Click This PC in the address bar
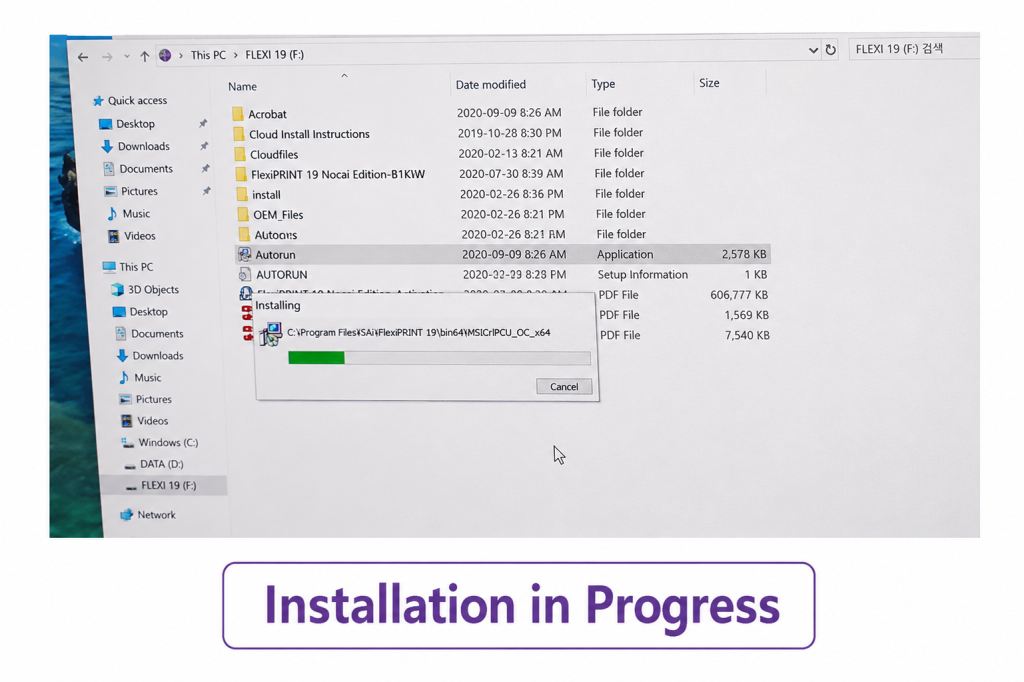The image size is (1024, 682). [208, 55]
